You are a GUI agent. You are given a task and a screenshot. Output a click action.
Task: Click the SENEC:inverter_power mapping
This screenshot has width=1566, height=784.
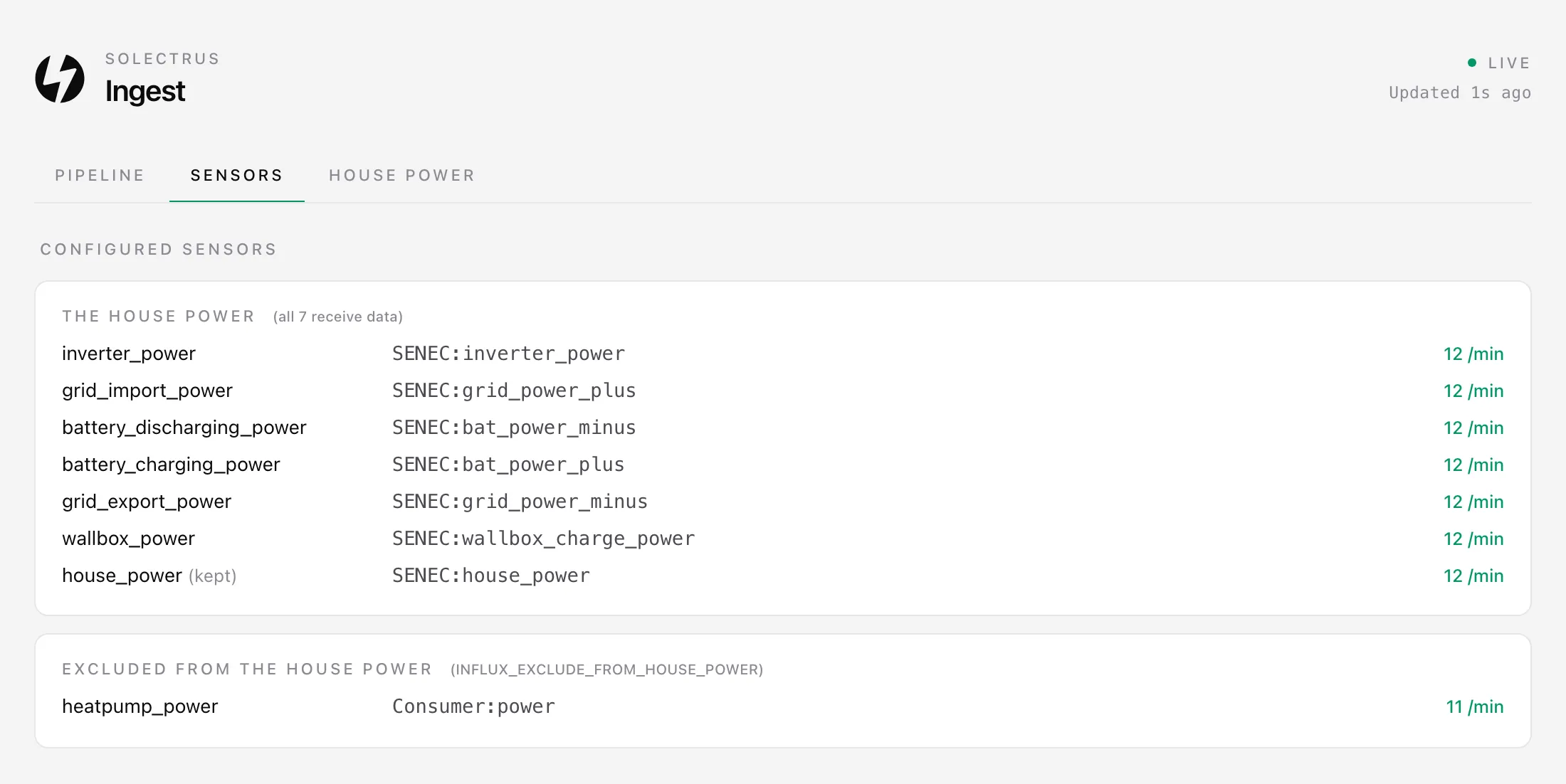click(x=509, y=354)
